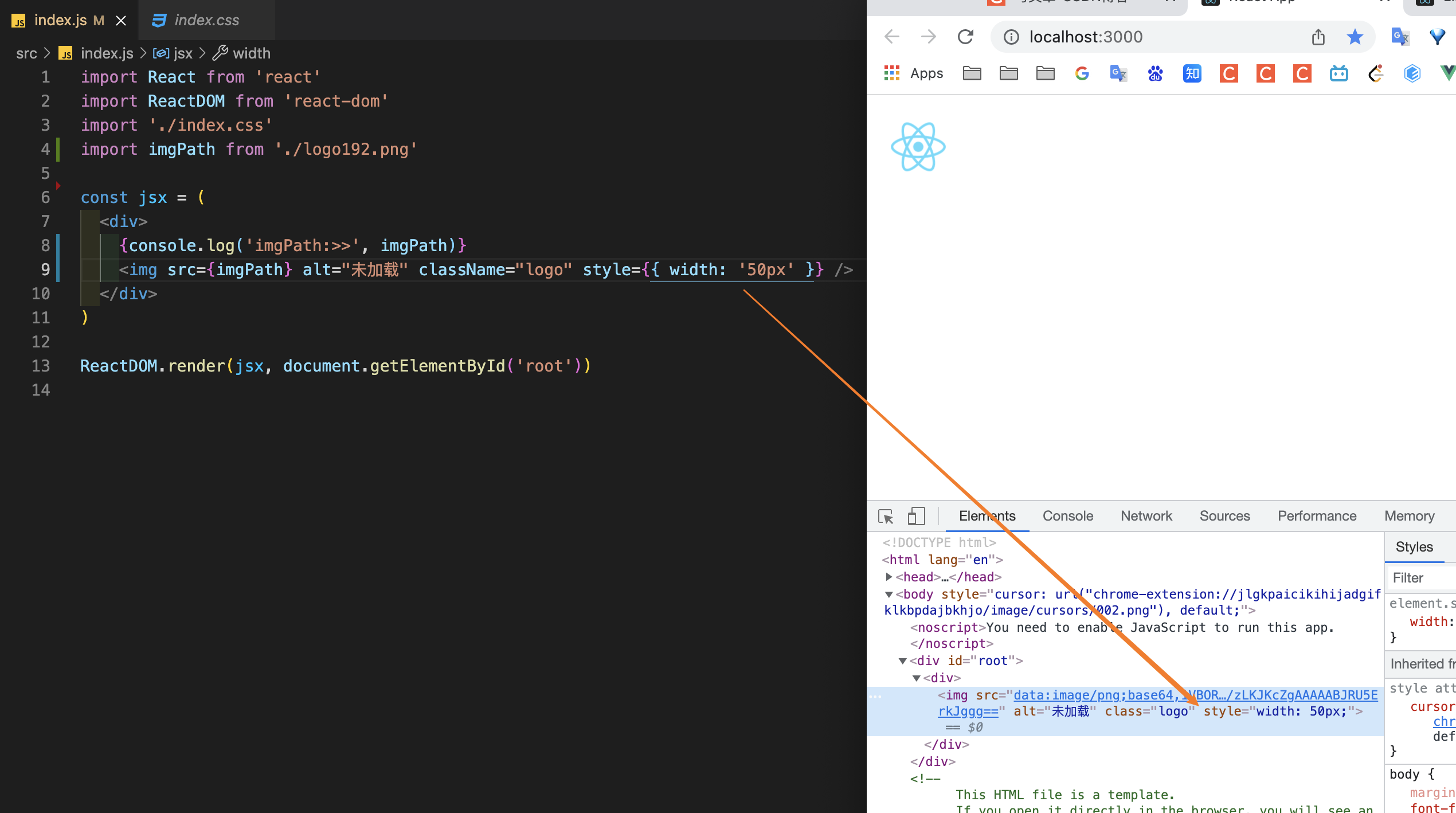Click the share page icon in address bar
The image size is (1456, 813).
1318,37
